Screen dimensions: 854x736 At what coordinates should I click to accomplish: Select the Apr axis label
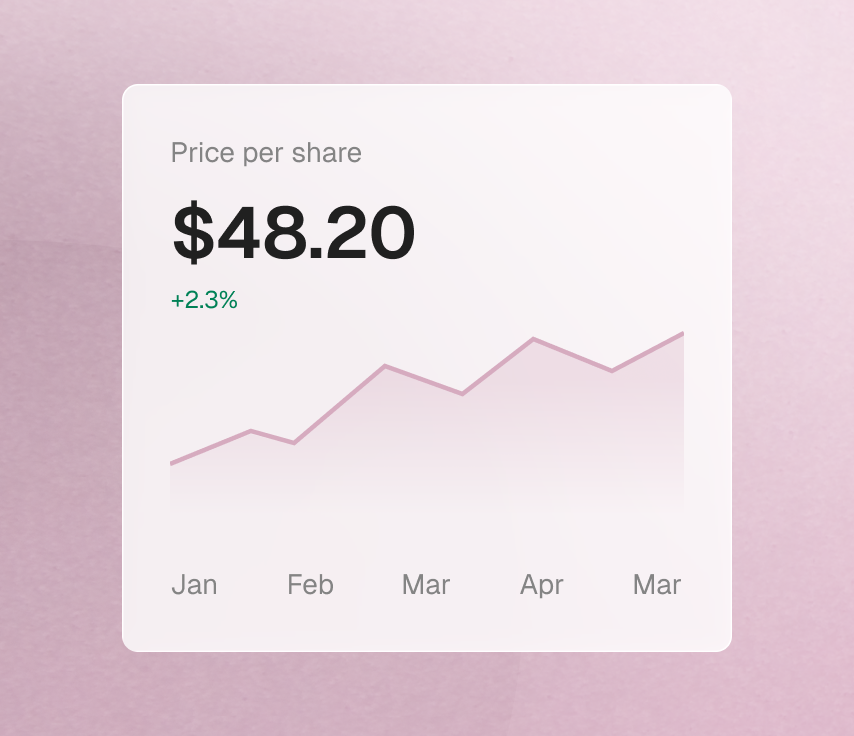pos(541,586)
